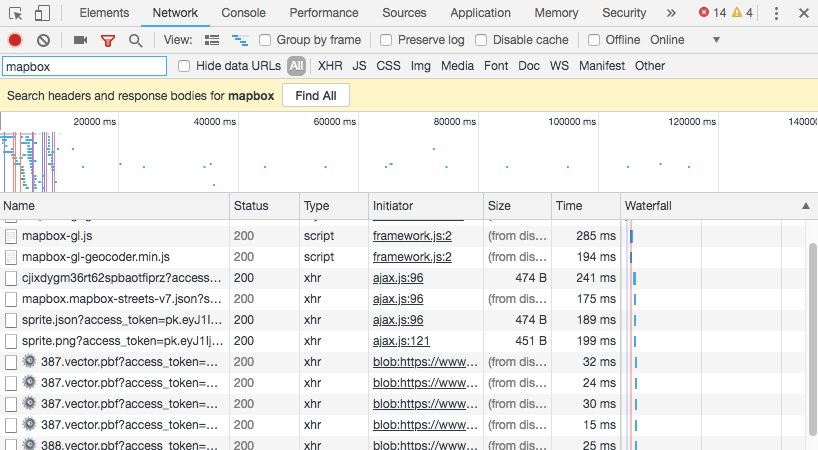Filter requests by Media
Screen dimensions: 818x450
click(458, 66)
